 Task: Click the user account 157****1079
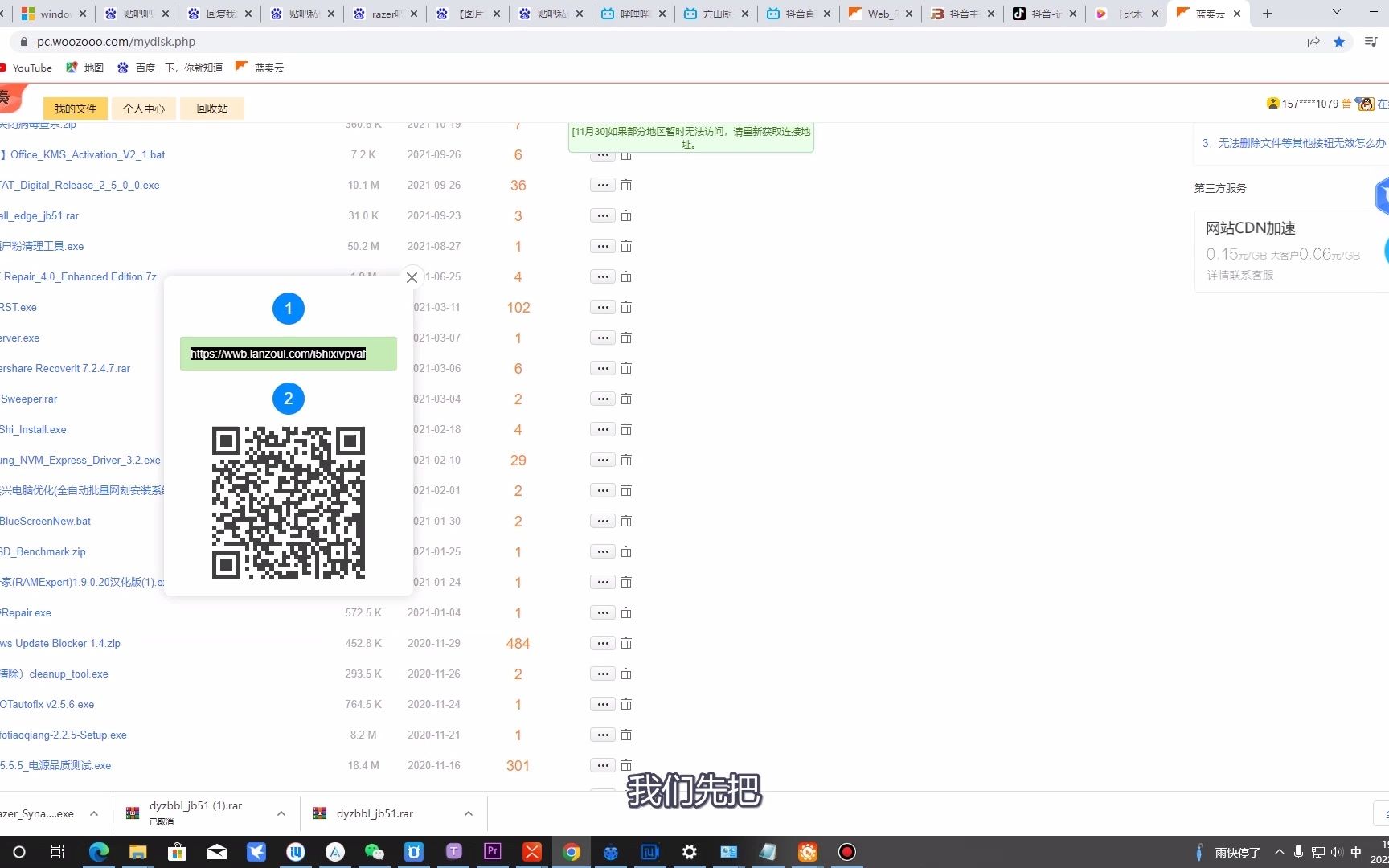click(1309, 104)
